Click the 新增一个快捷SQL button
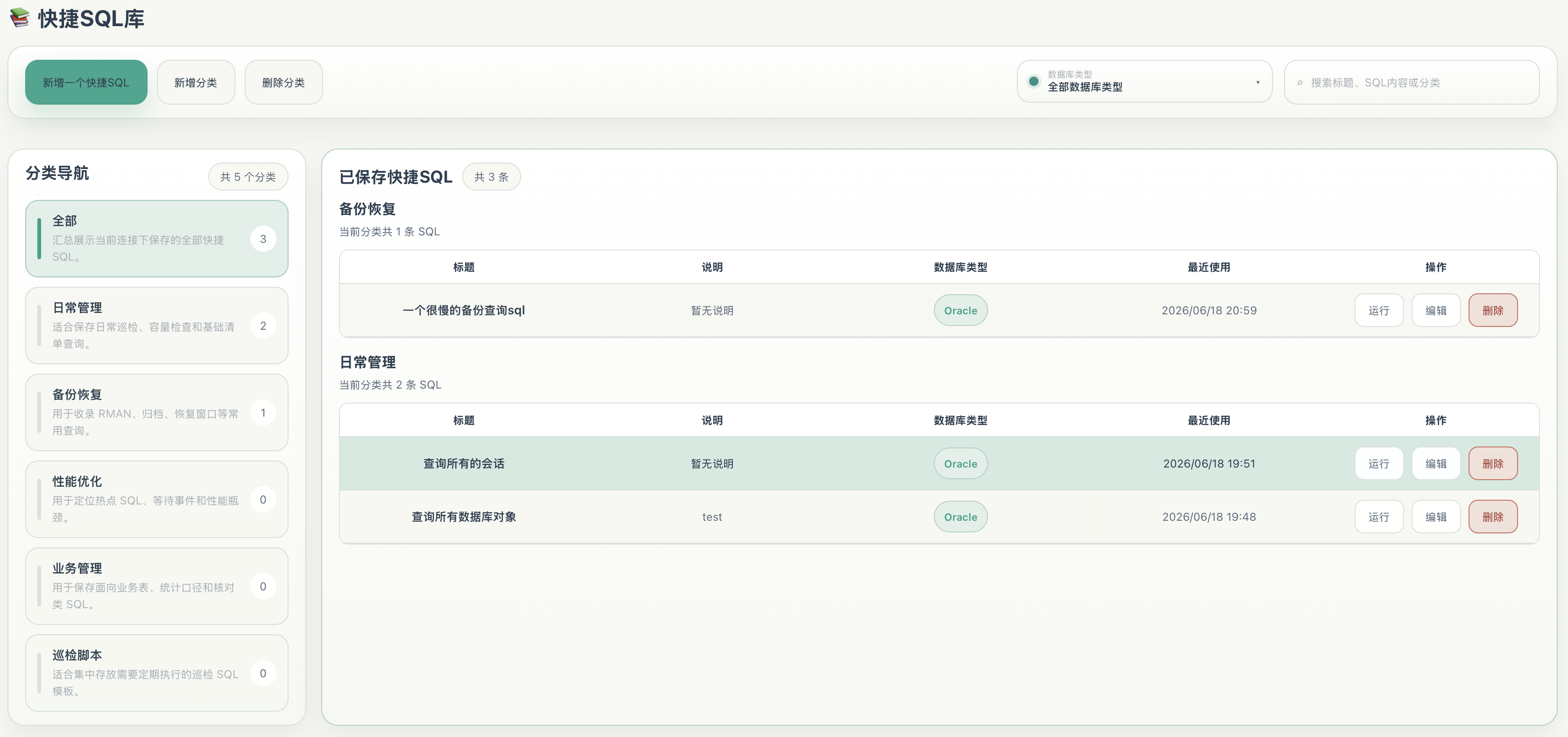The image size is (1568, 737). pyautogui.click(x=86, y=82)
